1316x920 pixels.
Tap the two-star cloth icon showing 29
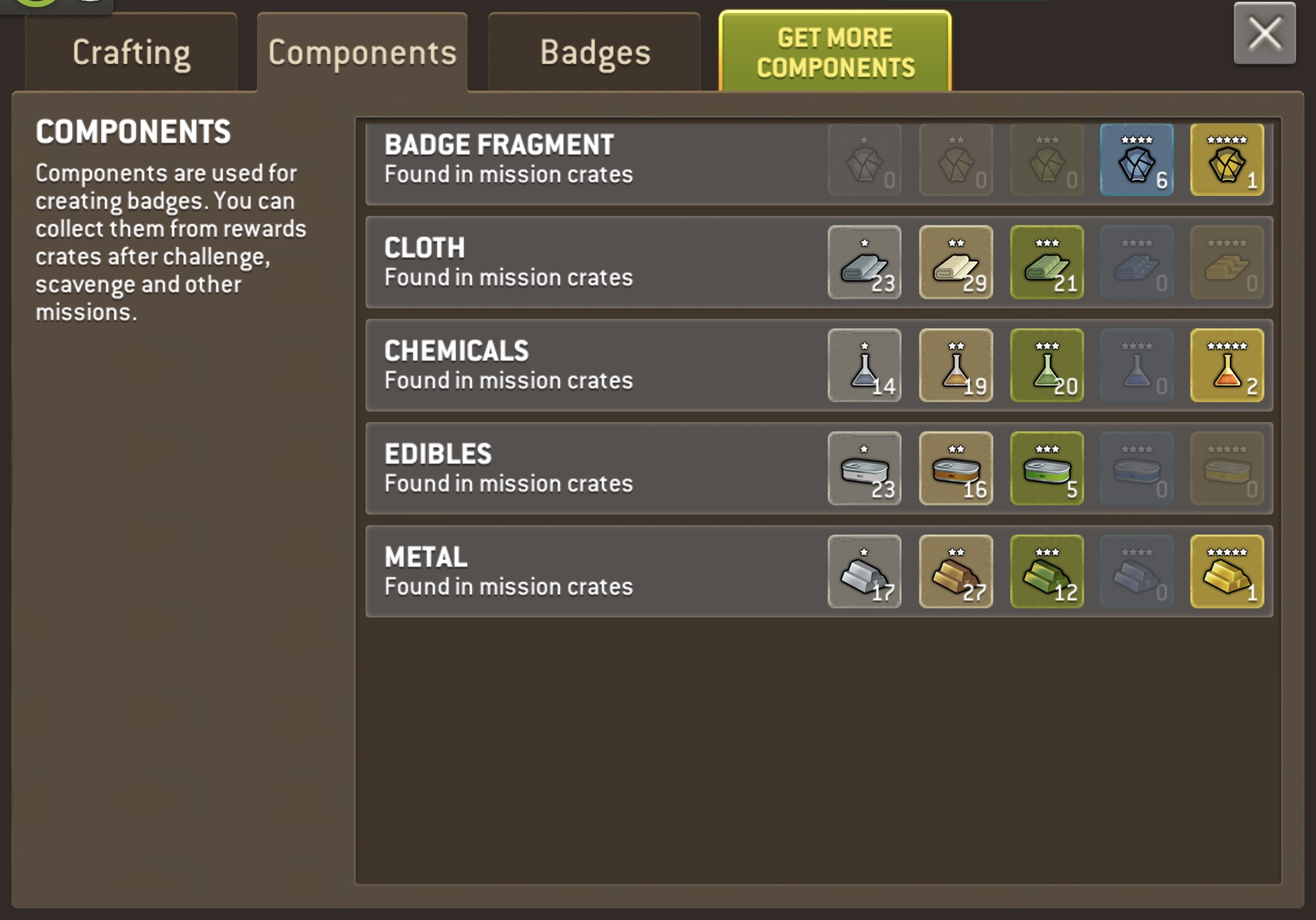pyautogui.click(x=956, y=262)
